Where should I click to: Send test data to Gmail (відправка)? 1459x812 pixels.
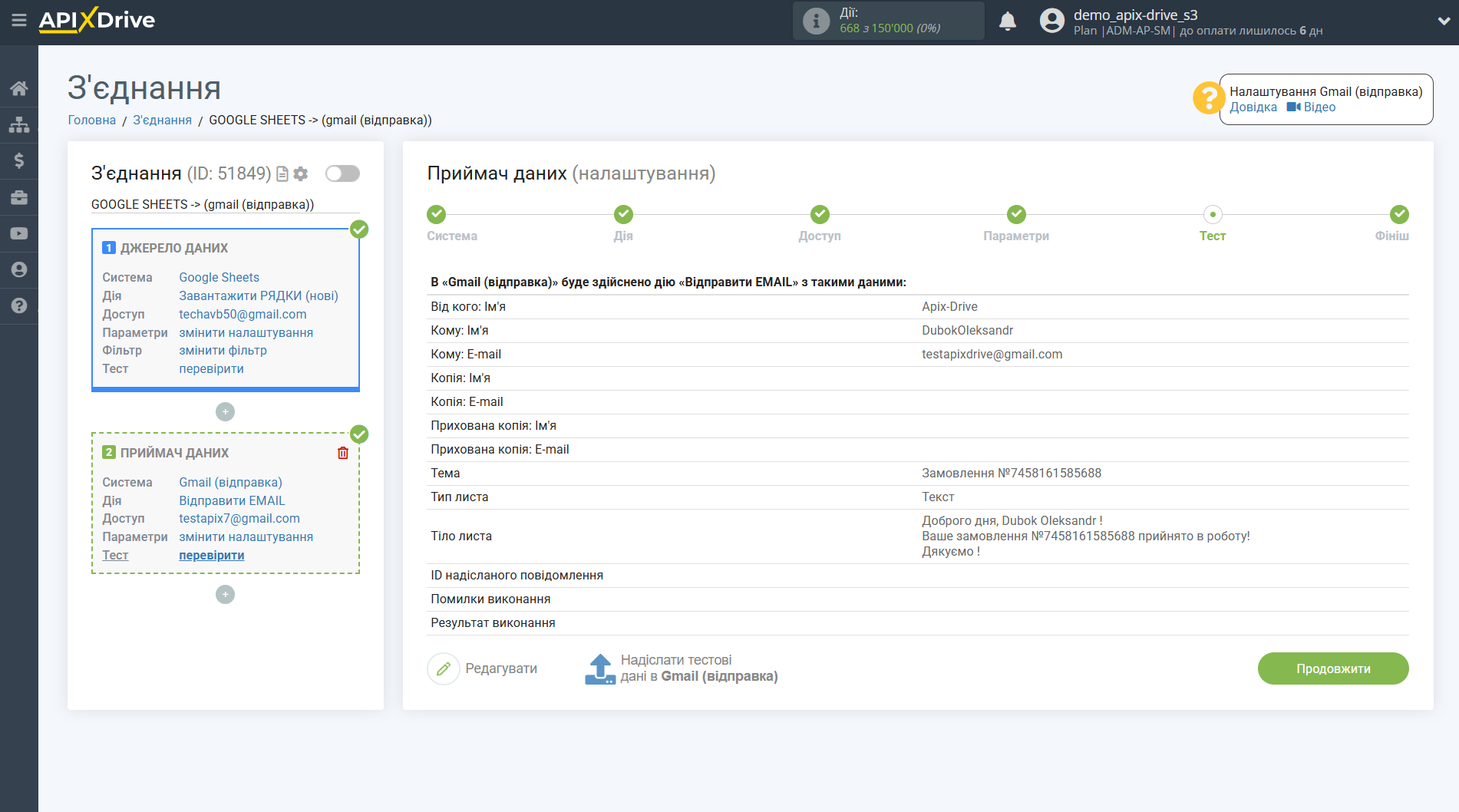coord(699,668)
